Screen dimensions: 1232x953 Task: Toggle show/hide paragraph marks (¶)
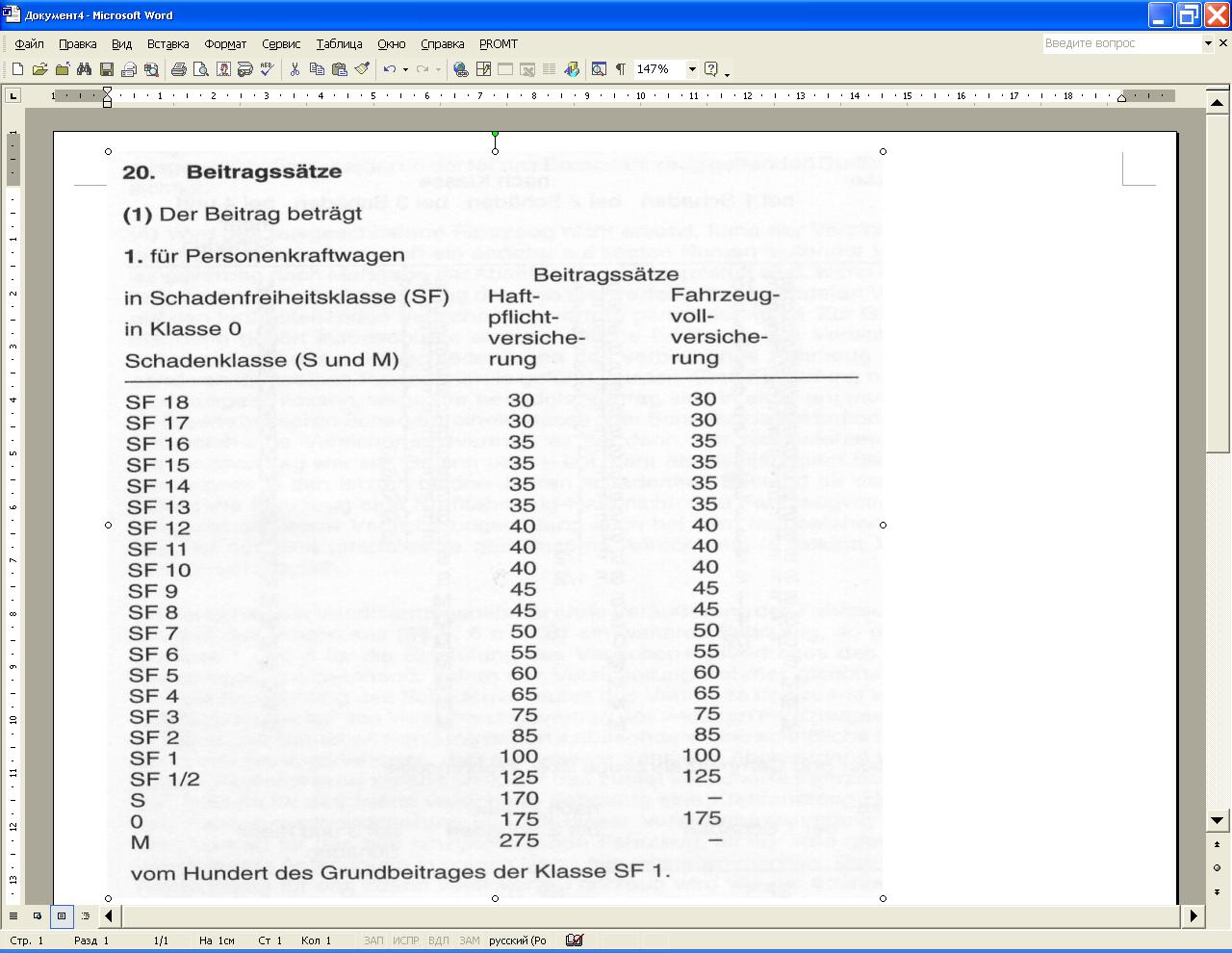[x=621, y=69]
